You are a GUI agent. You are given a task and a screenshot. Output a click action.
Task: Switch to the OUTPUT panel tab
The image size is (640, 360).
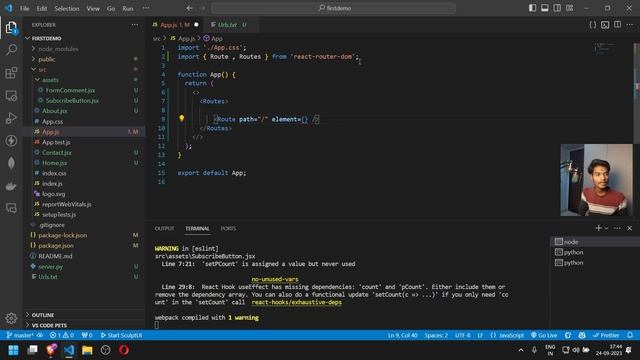164,229
